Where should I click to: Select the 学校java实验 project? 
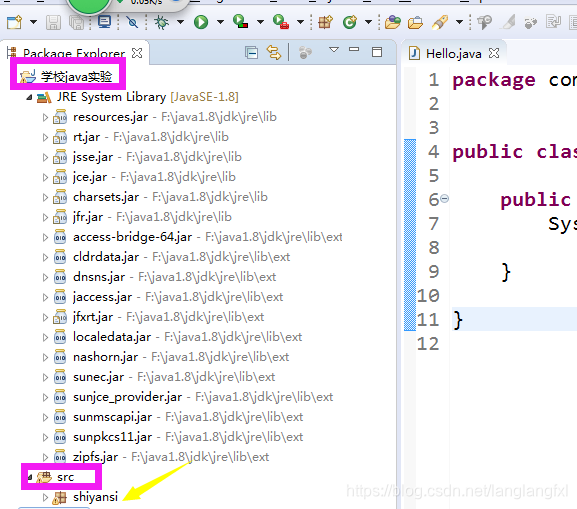[x=76, y=77]
